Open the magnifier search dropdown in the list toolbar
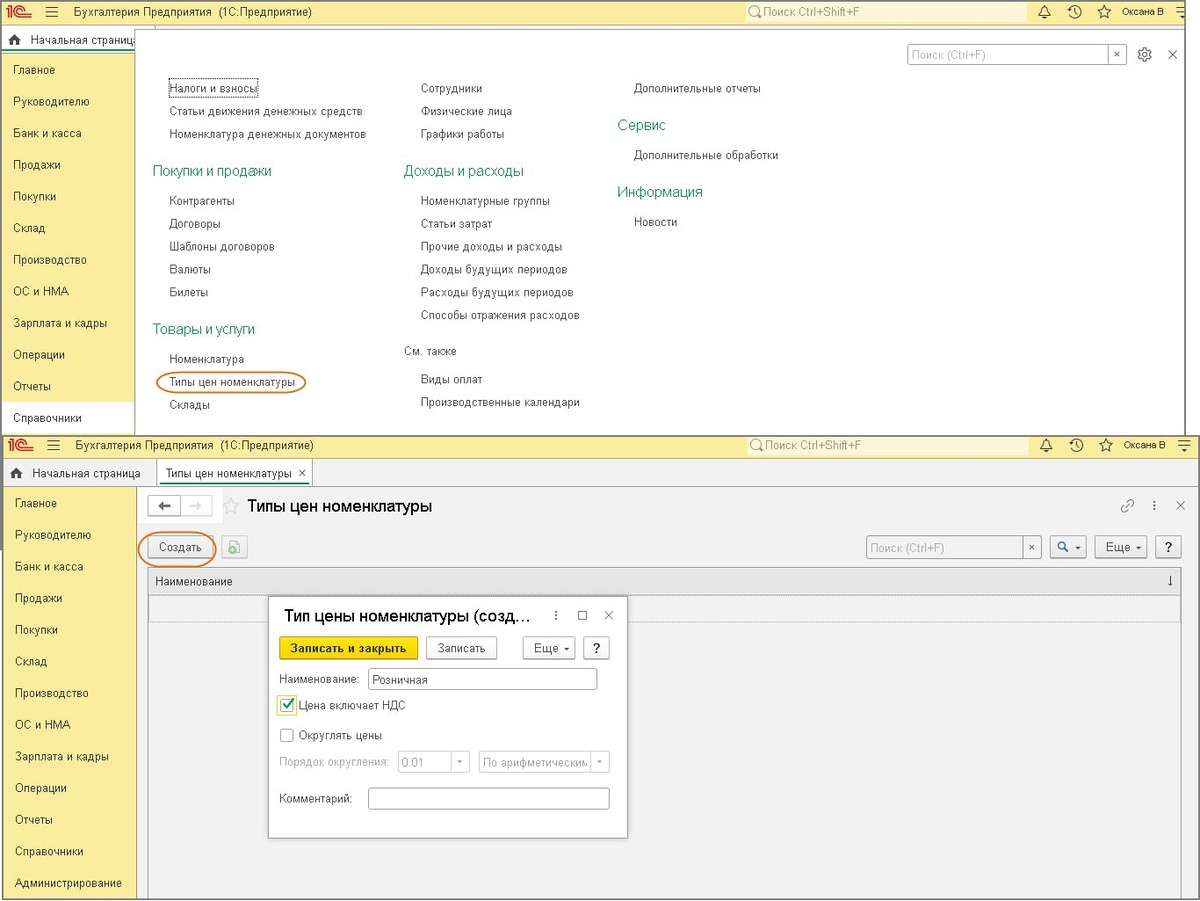 click(x=1068, y=547)
